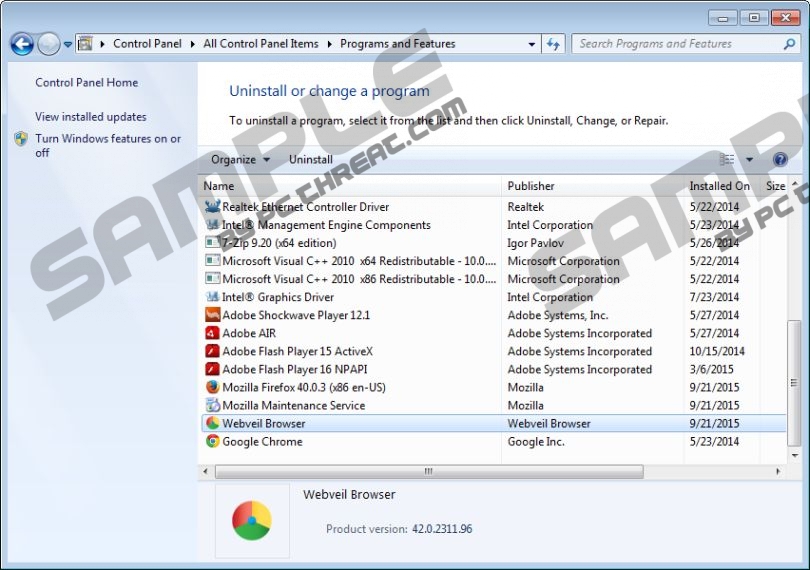Select Visual C++ 2010 x86 Redistributable icon
Image resolution: width=810 pixels, height=570 pixels.
(212, 279)
